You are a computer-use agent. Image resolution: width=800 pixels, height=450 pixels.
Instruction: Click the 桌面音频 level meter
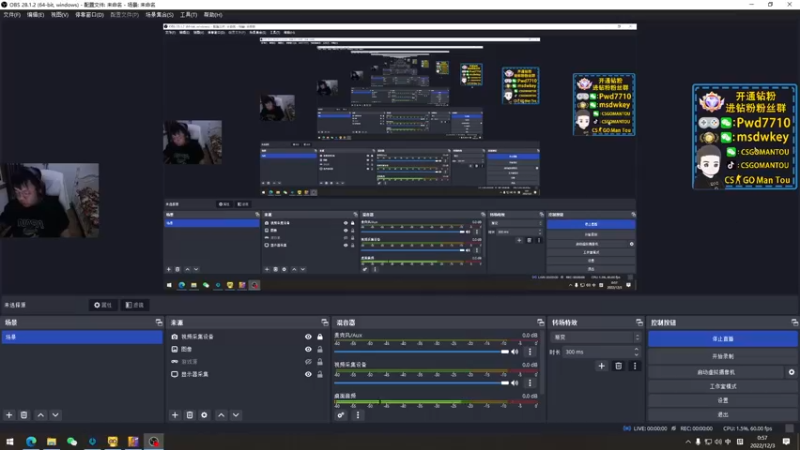tap(436, 403)
